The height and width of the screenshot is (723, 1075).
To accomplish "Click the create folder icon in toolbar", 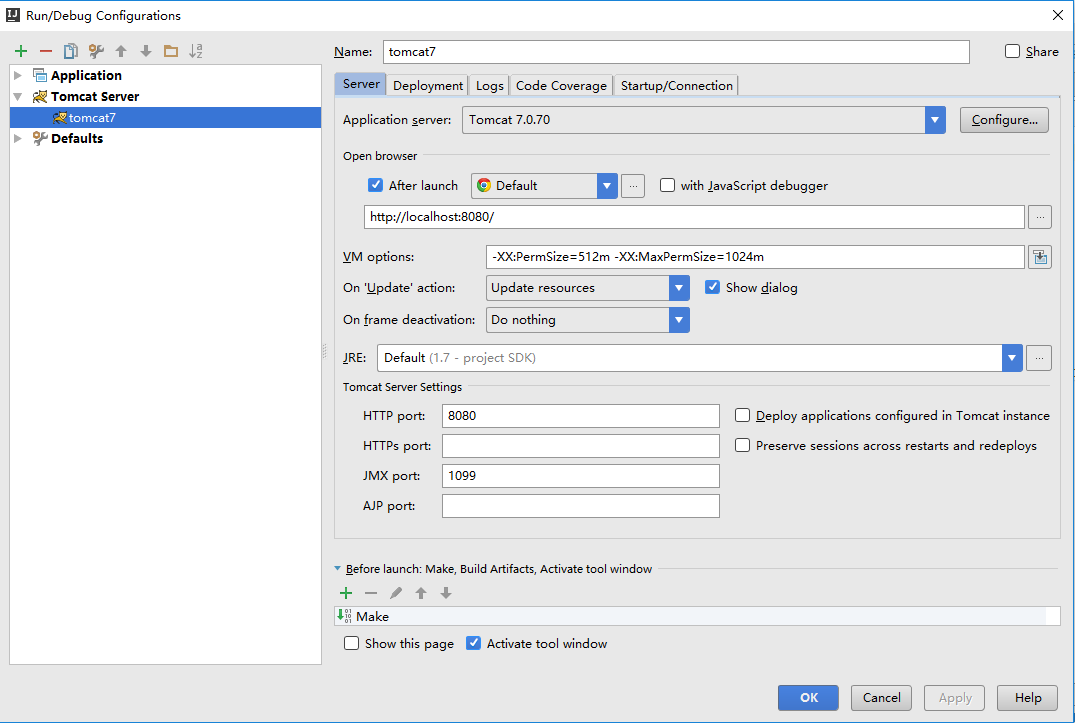I will point(171,51).
